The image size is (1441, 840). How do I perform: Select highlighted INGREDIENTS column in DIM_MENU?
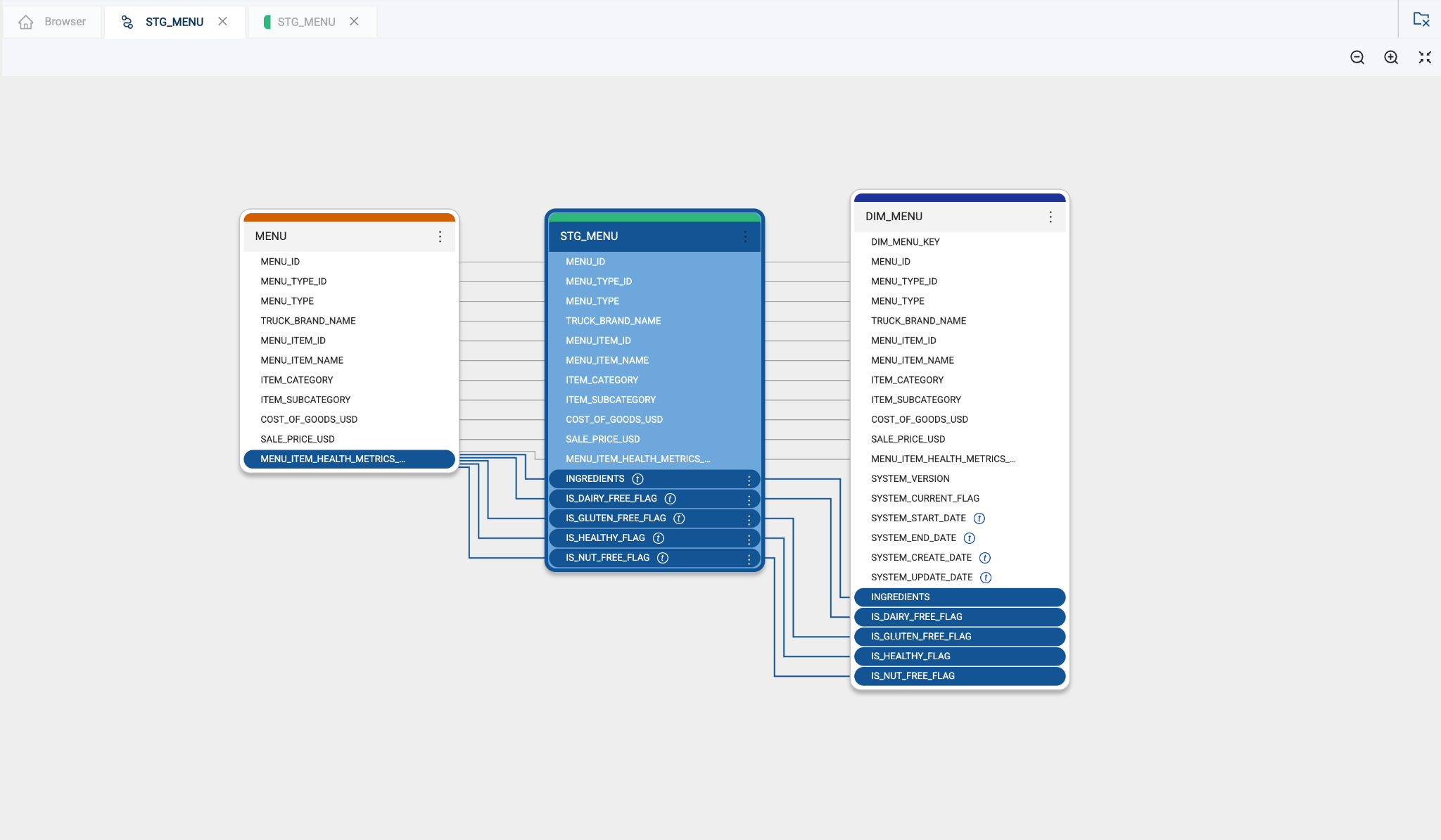(960, 597)
